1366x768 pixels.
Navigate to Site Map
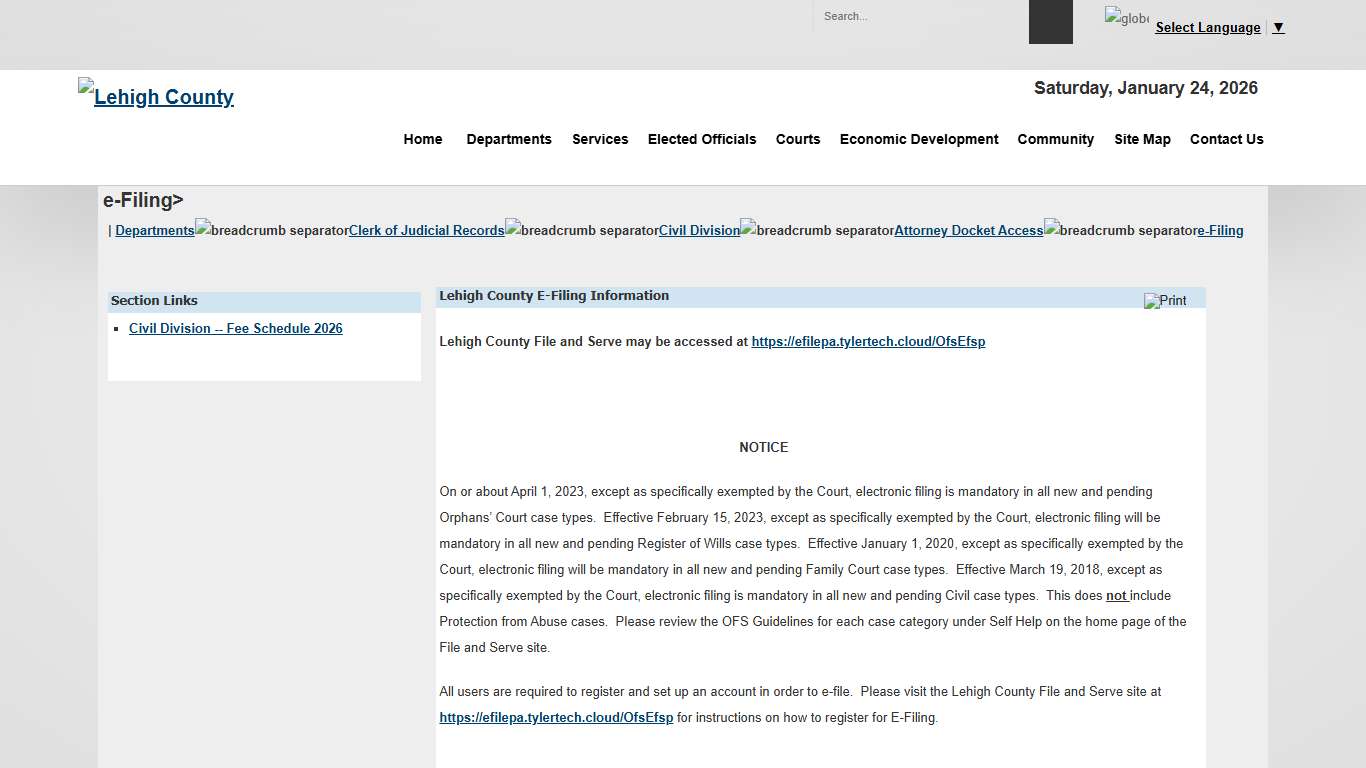click(1142, 139)
